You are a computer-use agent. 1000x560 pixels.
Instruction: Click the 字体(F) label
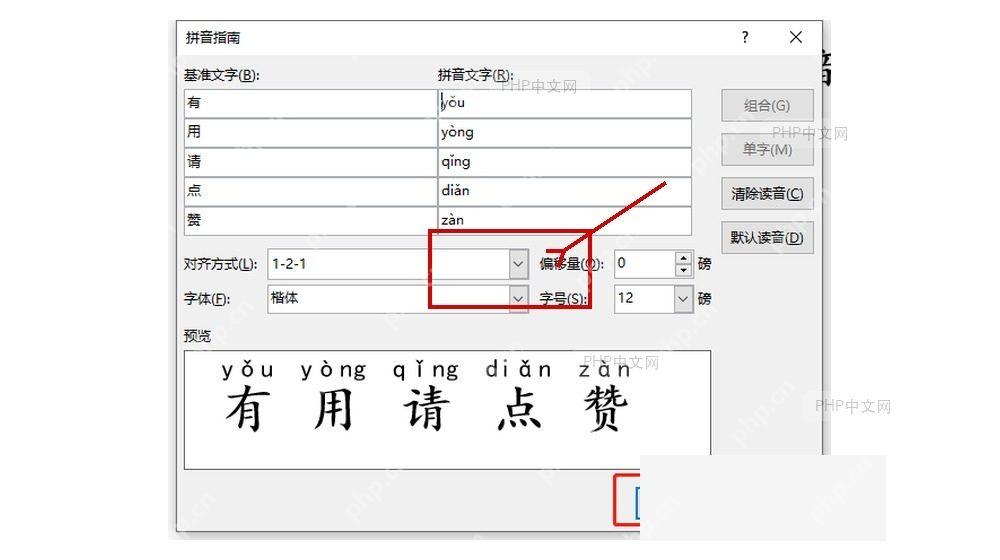tap(207, 298)
